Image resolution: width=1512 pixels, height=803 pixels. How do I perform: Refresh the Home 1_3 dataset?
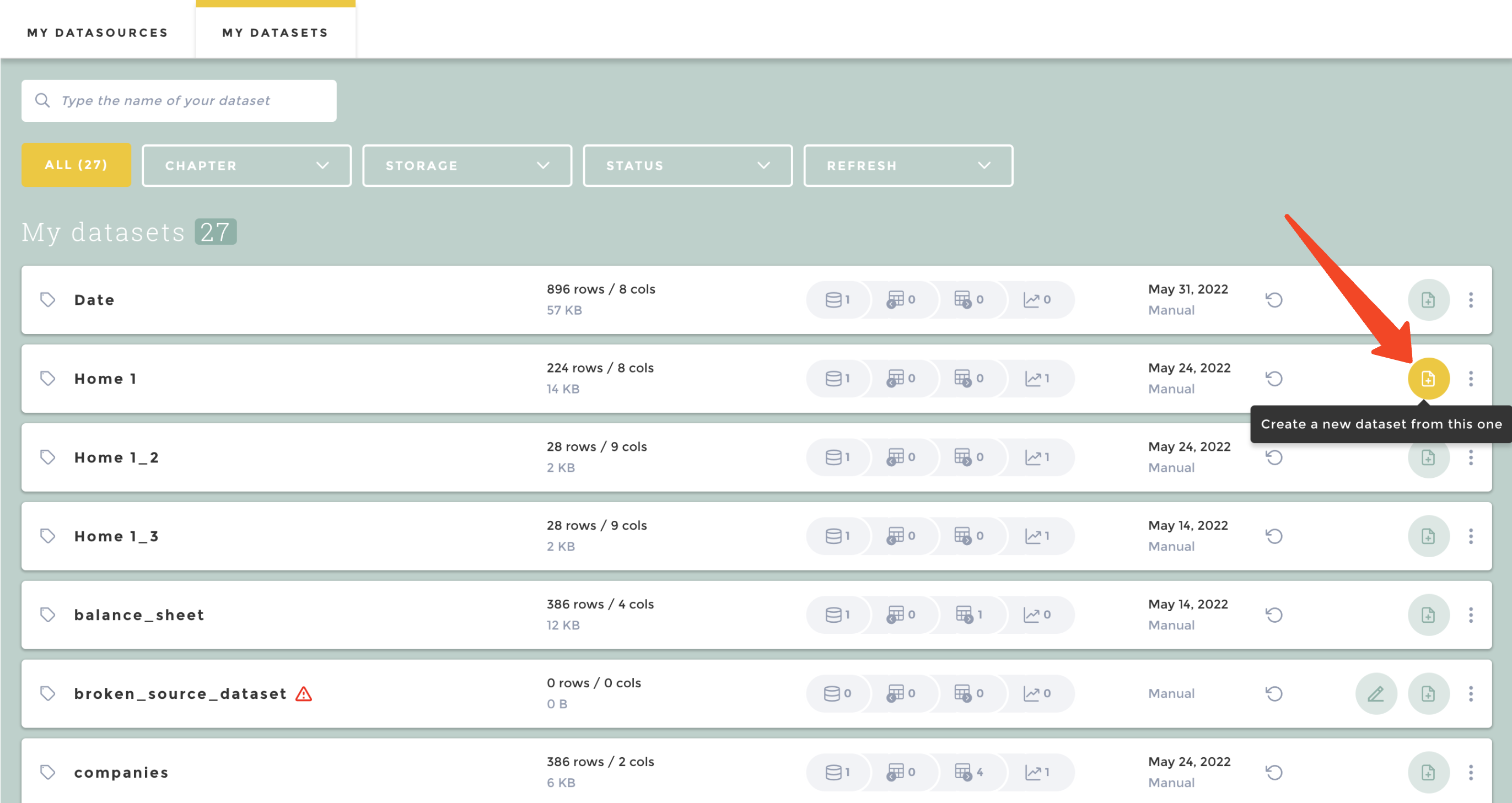click(1274, 536)
